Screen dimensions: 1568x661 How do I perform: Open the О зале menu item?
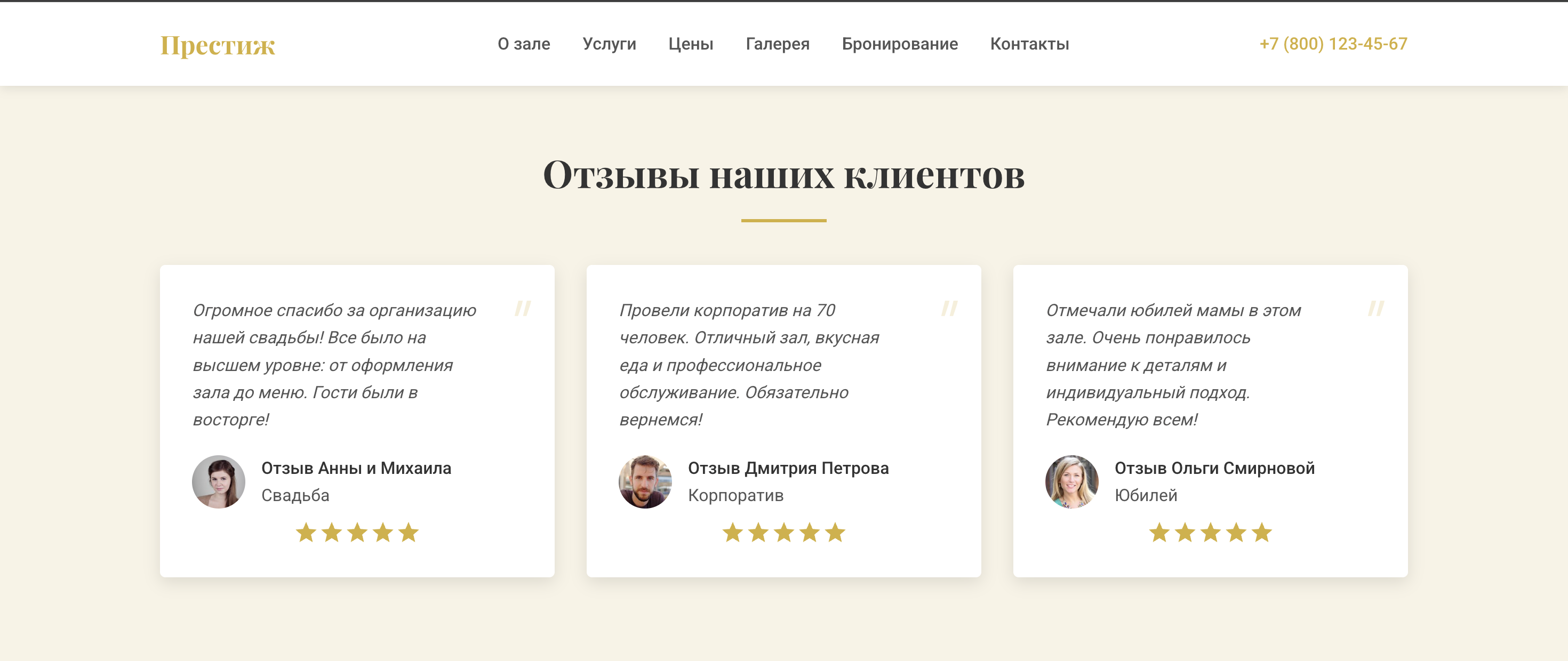coord(524,44)
